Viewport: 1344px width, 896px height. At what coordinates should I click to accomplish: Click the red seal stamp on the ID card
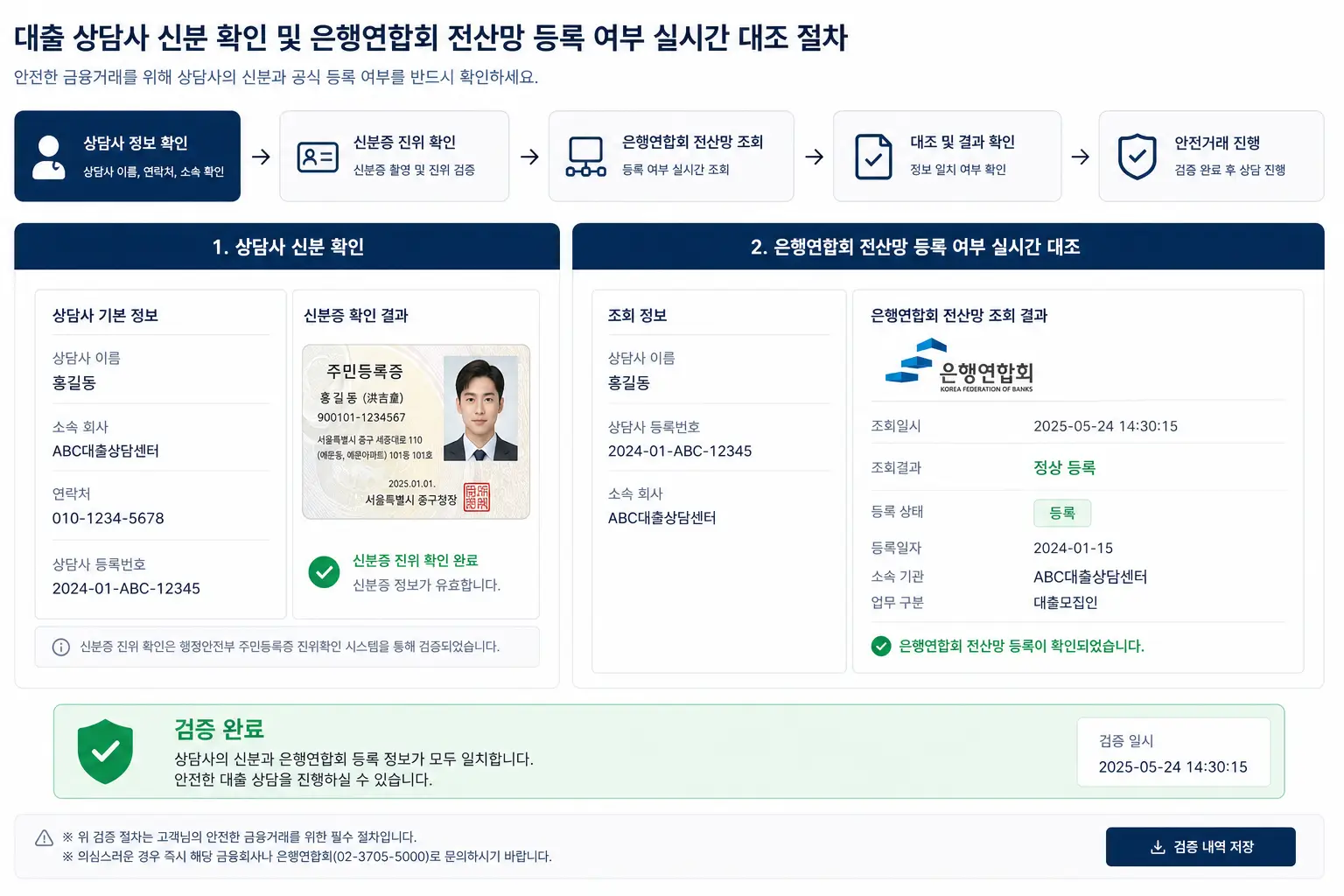476,497
